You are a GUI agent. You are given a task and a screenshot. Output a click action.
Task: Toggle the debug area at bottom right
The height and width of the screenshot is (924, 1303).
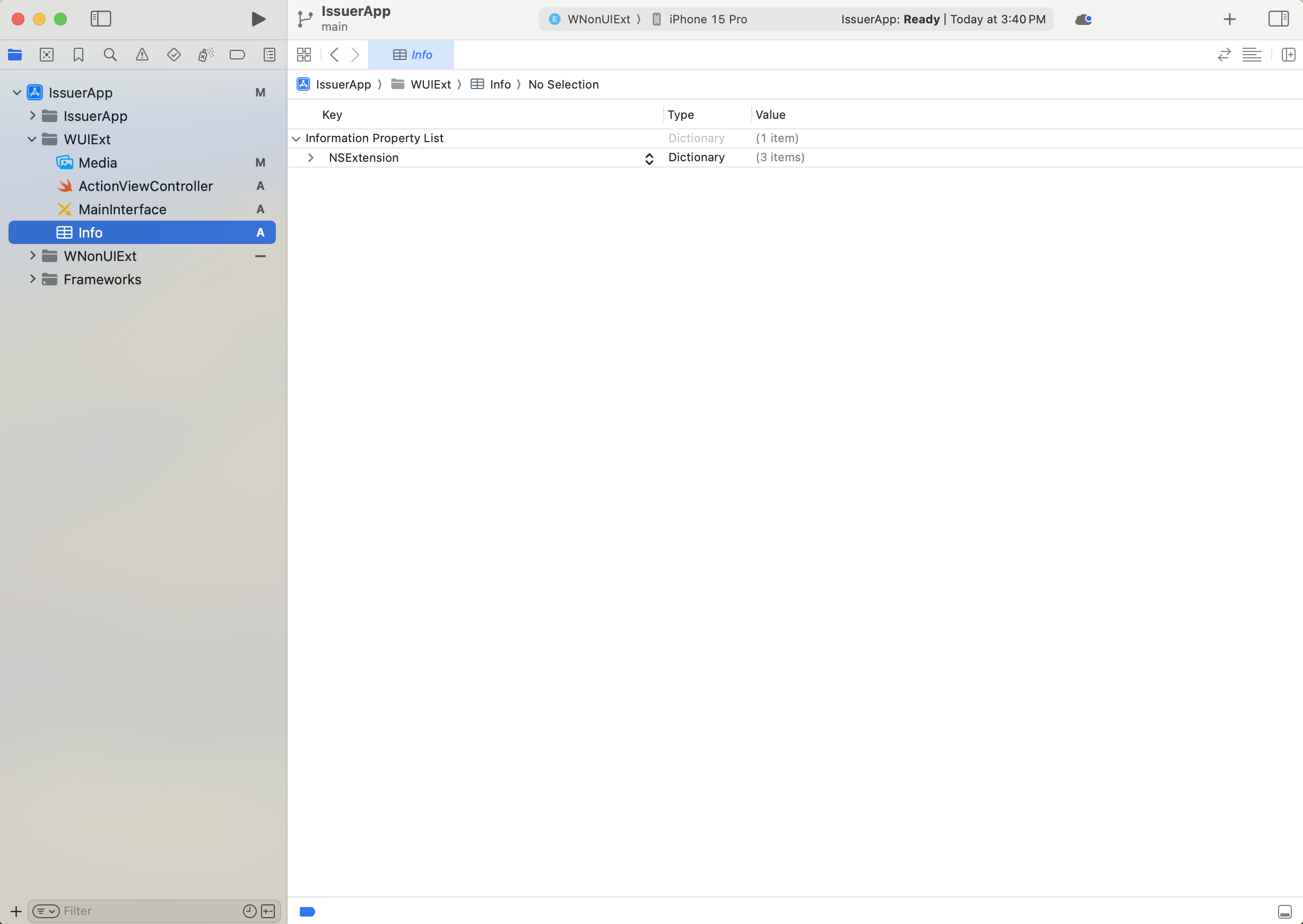pos(1284,911)
